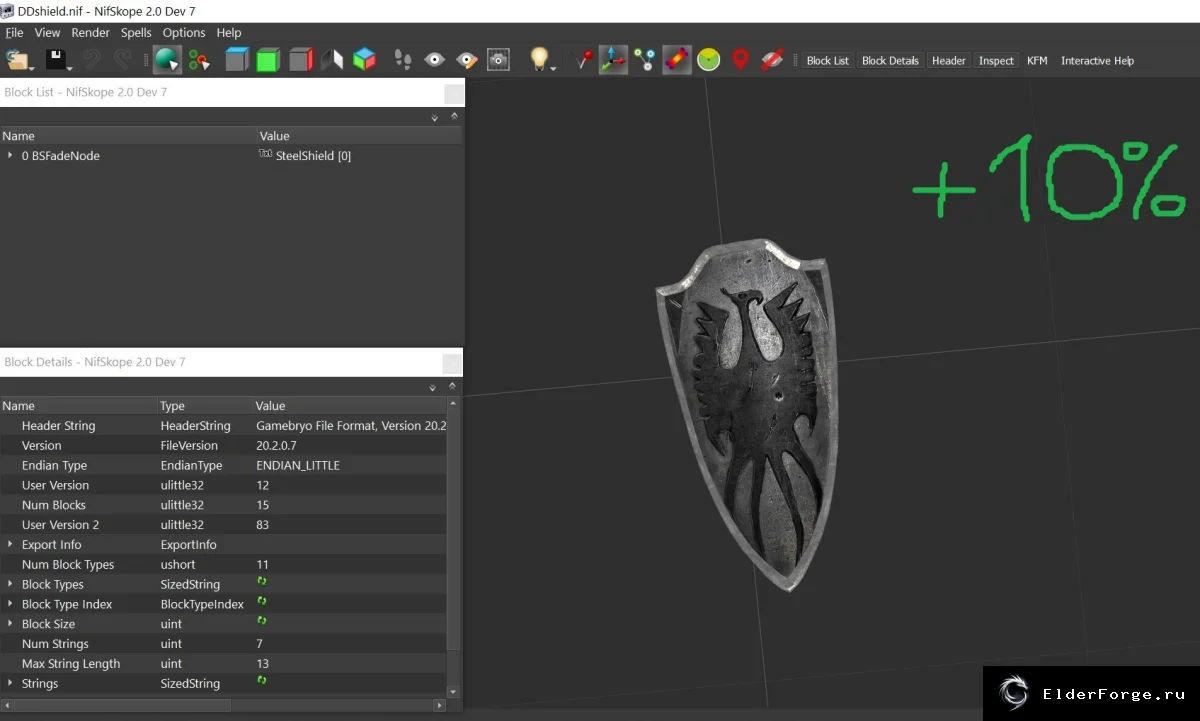Click the camera screenshot icon
Screen dimensions: 1200x721
[499, 60]
